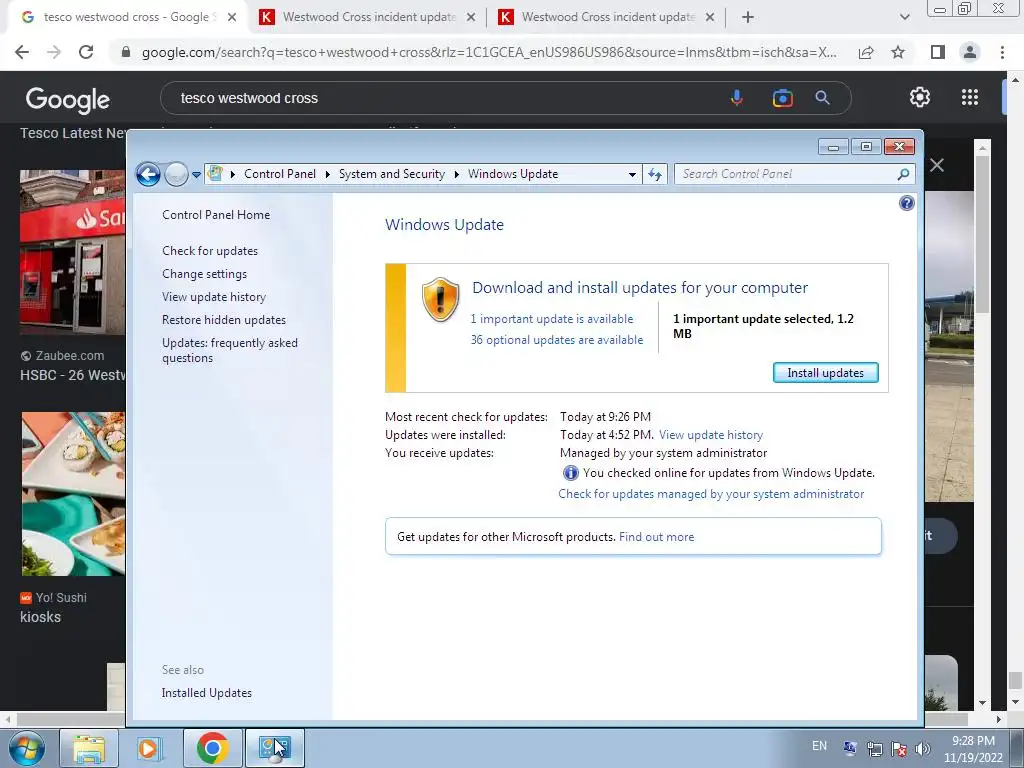Open 36 optional updates are available link
The image size is (1024, 768).
point(556,340)
